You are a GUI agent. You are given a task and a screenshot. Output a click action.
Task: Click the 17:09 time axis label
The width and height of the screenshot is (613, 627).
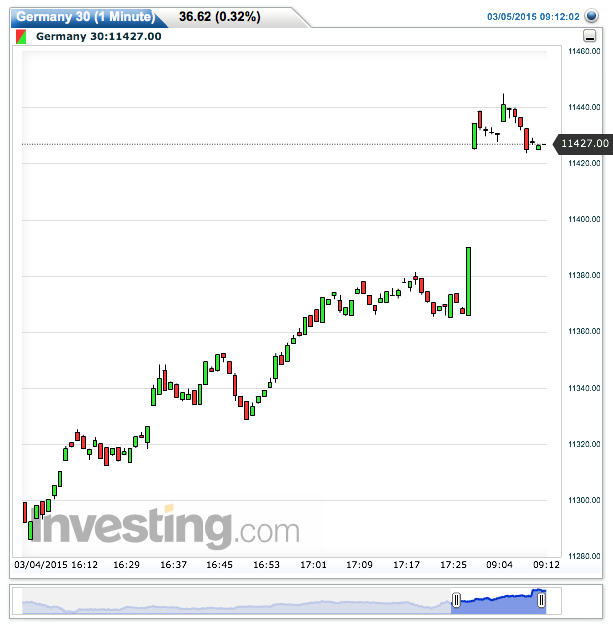pyautogui.click(x=359, y=565)
